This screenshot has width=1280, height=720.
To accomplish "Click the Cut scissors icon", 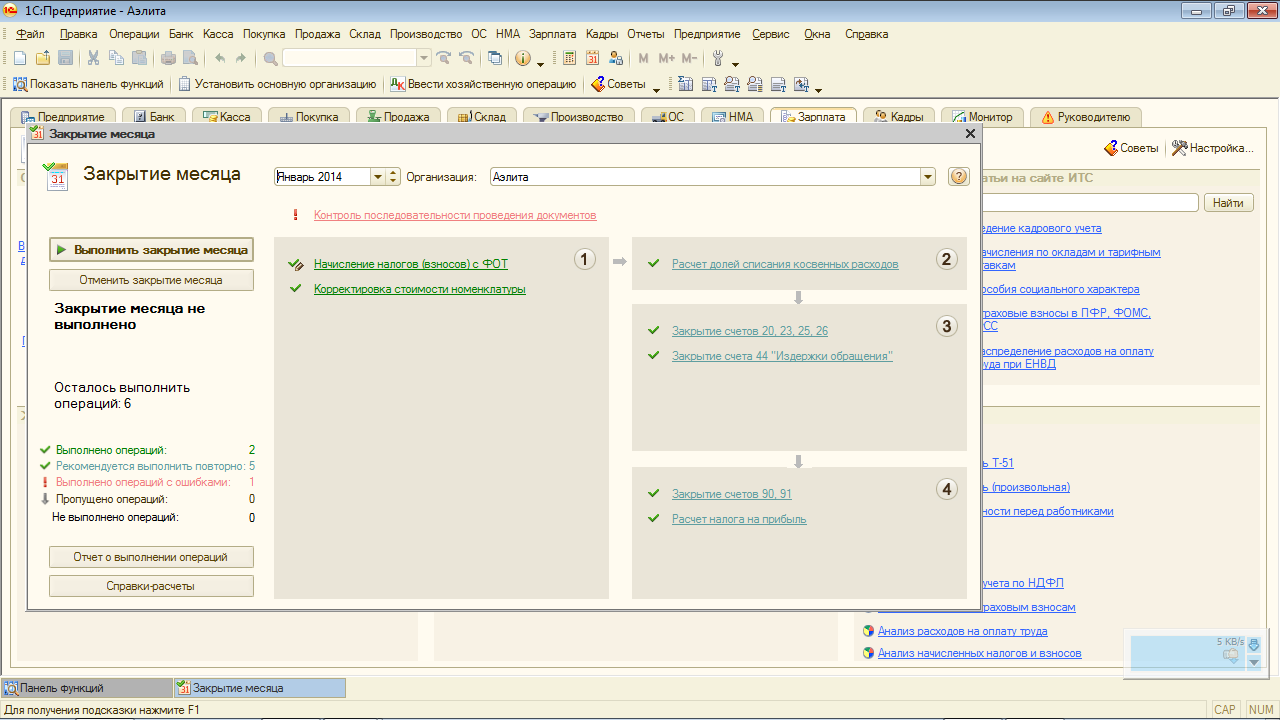I will pos(93,58).
